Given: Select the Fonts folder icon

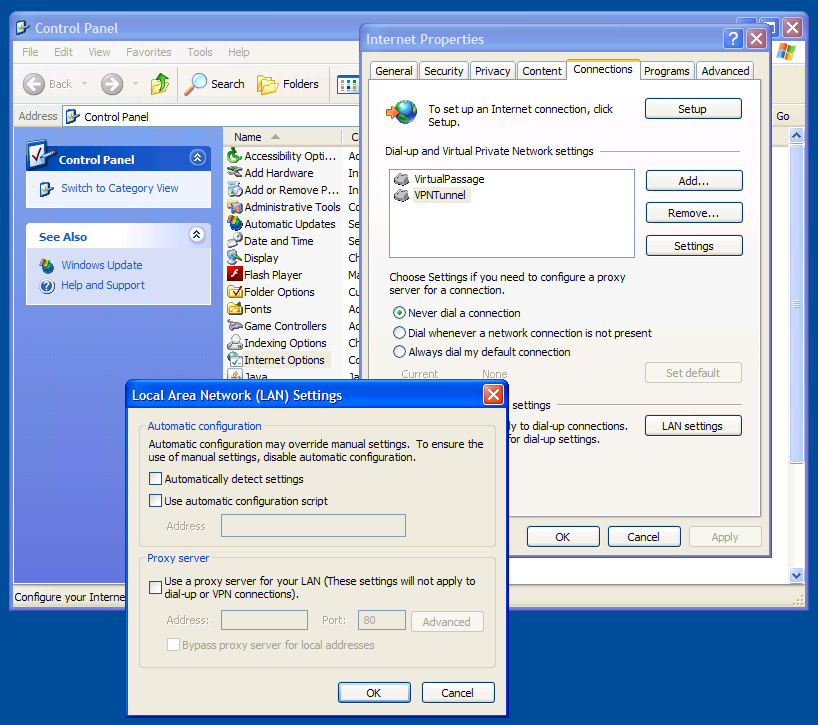Looking at the screenshot, I should click(x=235, y=309).
